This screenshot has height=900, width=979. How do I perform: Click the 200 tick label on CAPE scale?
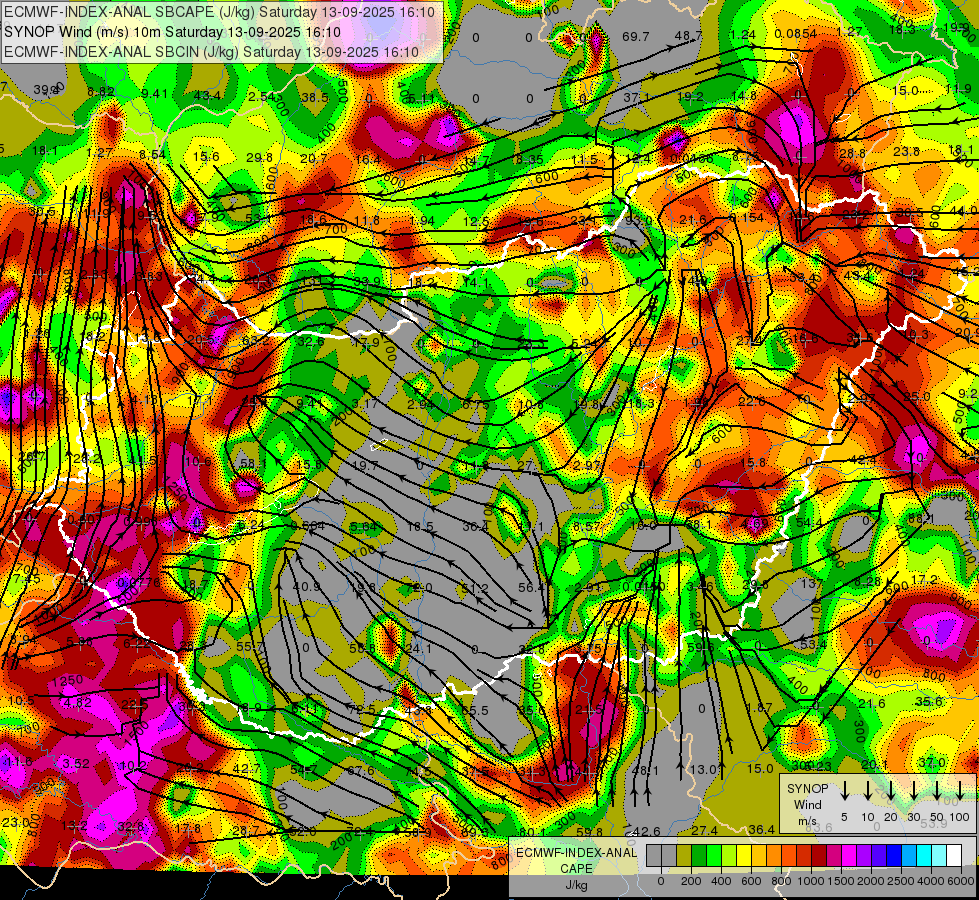(691, 881)
